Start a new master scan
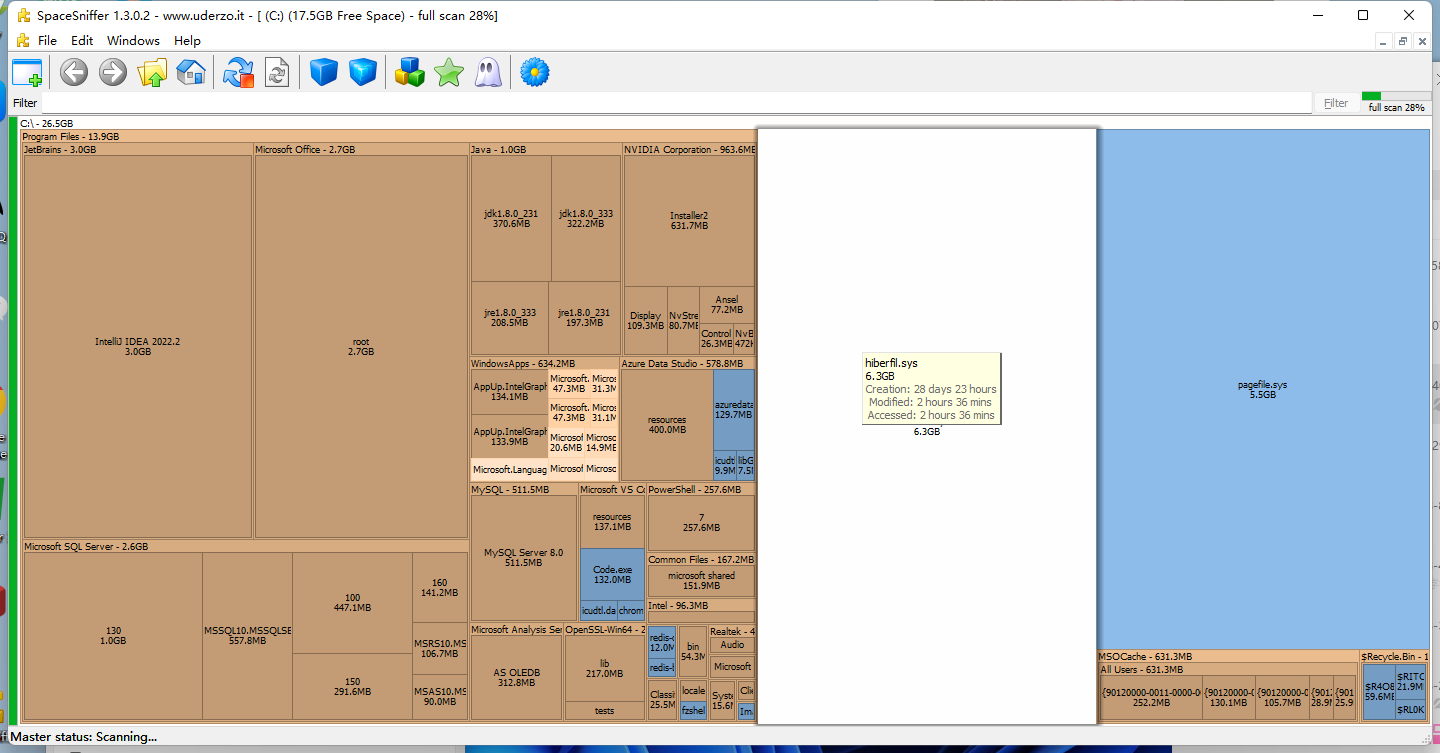 [239, 72]
